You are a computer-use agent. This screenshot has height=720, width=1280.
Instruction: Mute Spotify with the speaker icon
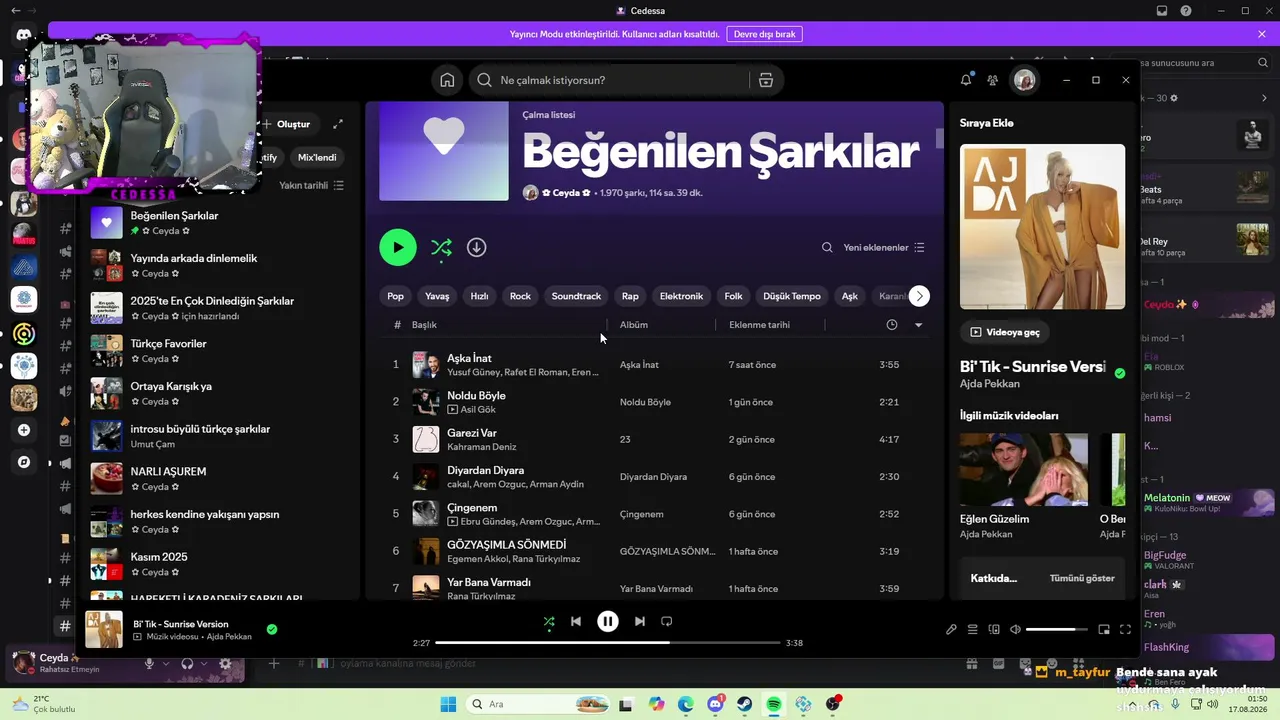(1015, 630)
